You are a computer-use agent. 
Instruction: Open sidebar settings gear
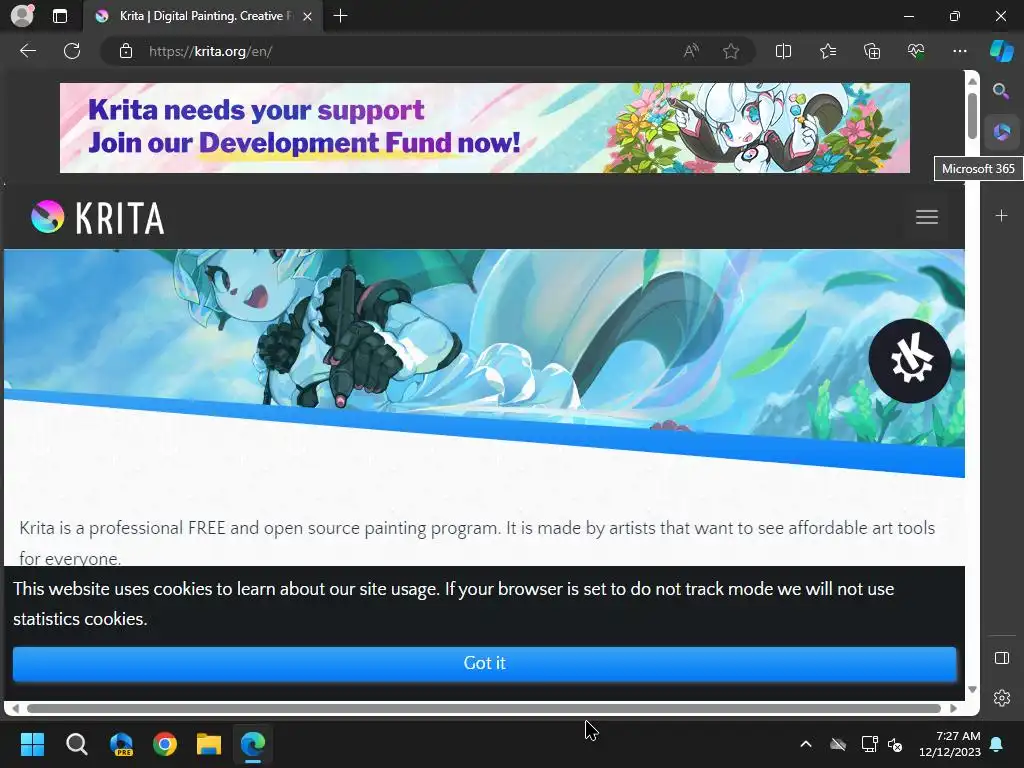[1002, 698]
